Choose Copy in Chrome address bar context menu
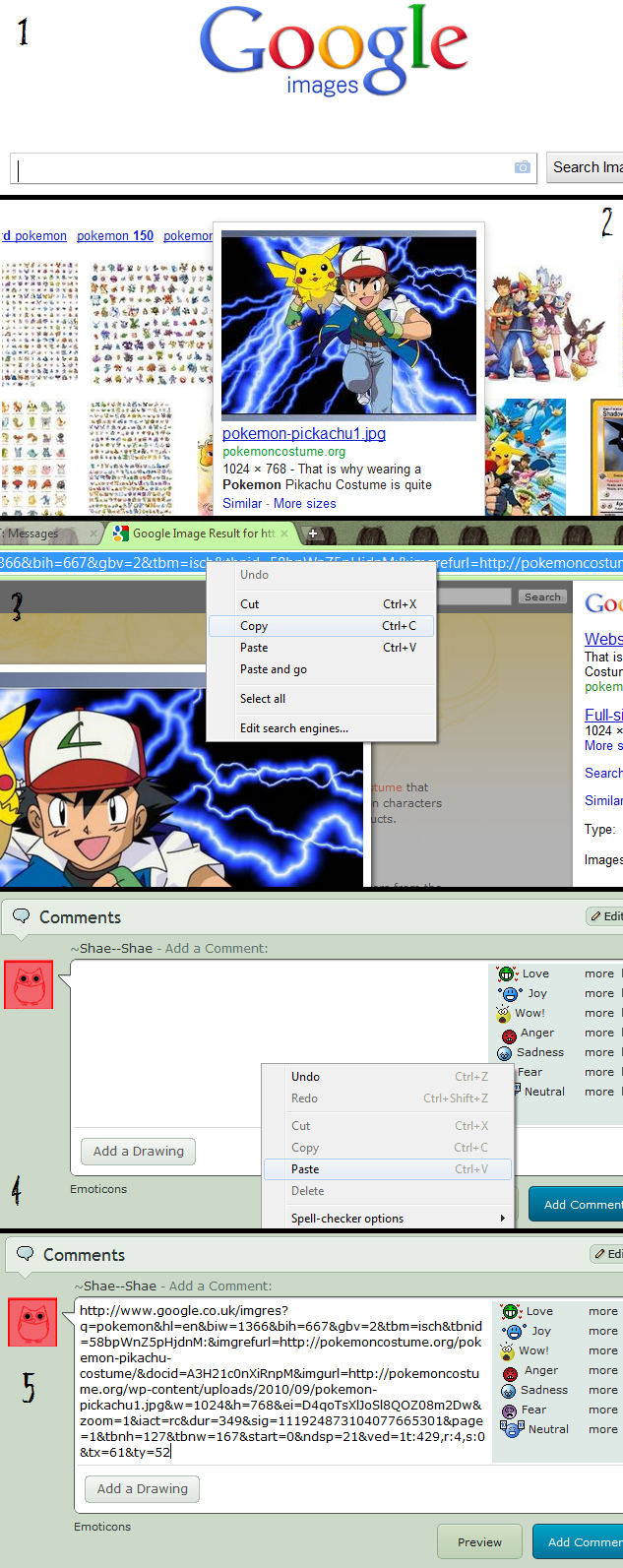Screen dimensions: 623x1568 pos(321,626)
